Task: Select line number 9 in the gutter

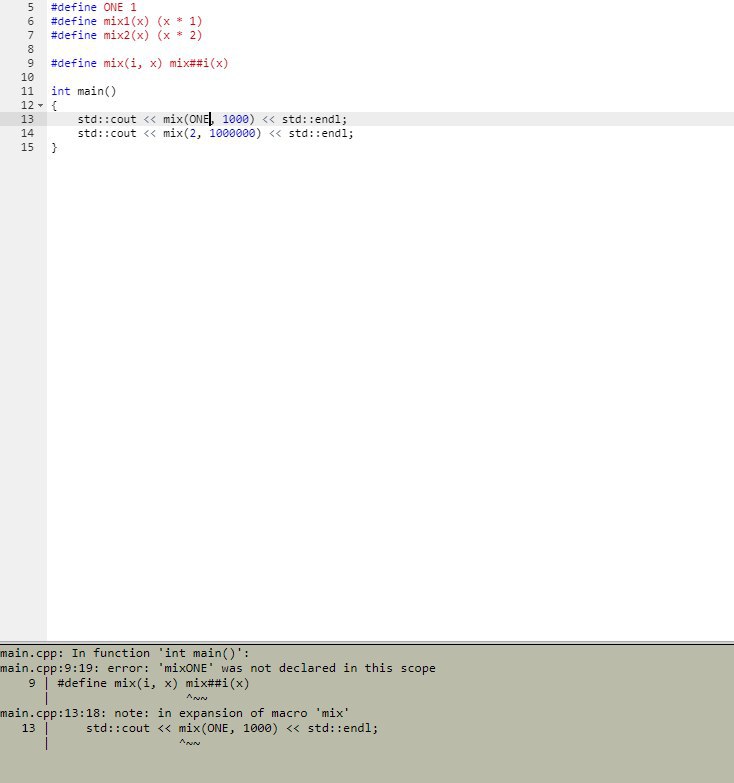Action: tap(30, 63)
